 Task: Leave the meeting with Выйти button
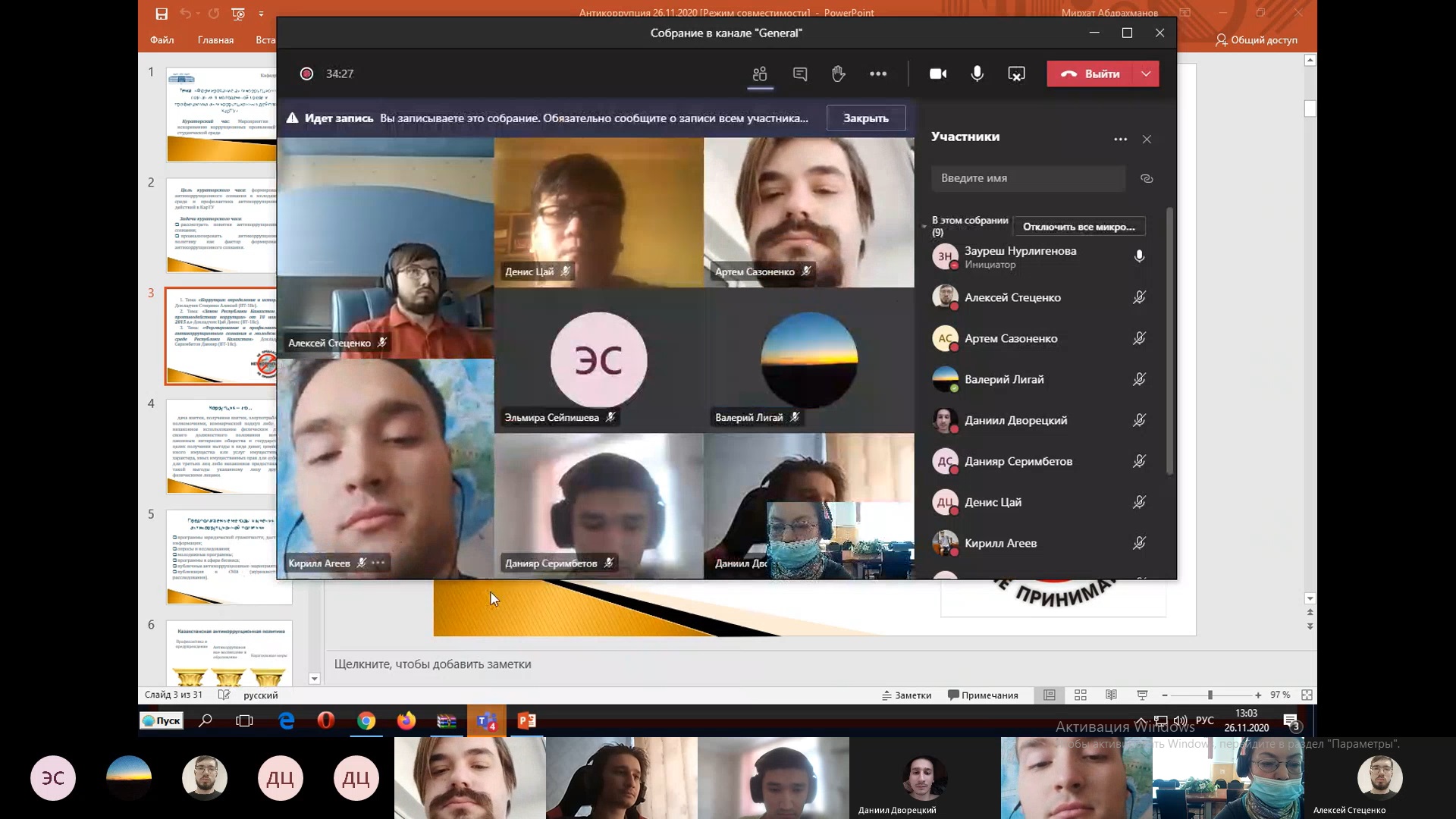click(1090, 74)
